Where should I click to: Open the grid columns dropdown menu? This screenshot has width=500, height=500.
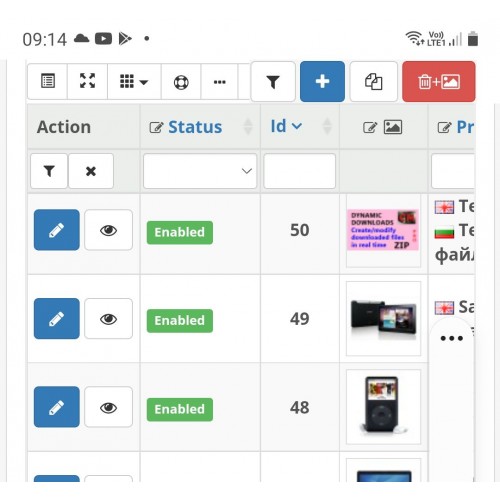click(x=134, y=82)
